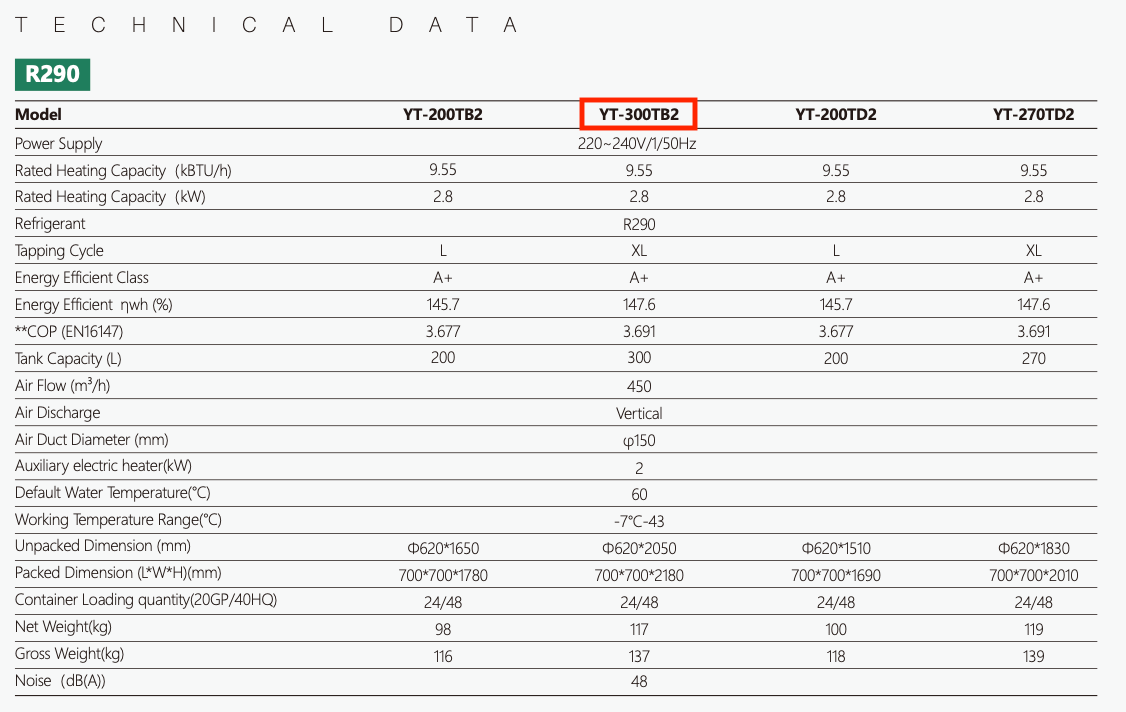This screenshot has height=712, width=1126.
Task: Click packed dimension 700*700*1690
Action: point(836,575)
